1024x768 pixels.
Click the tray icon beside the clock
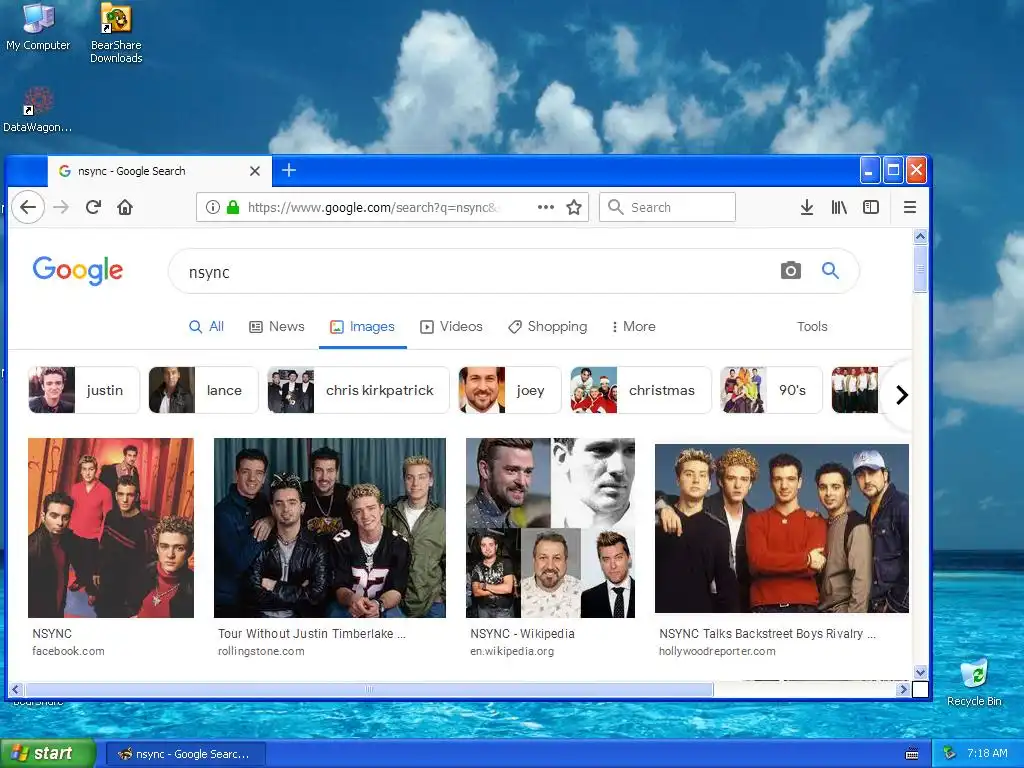coord(949,753)
